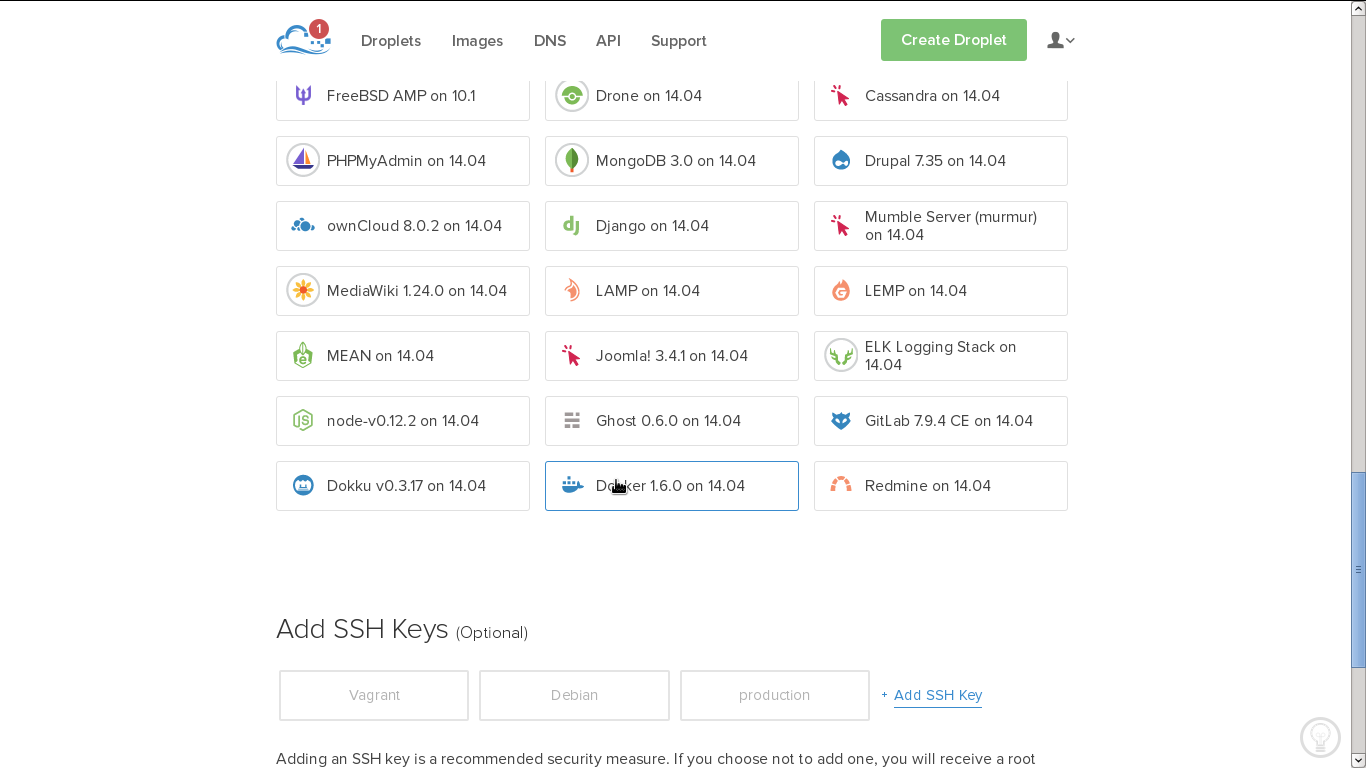Click the MongoDB leaf icon
The image size is (1366, 768).
(571, 161)
